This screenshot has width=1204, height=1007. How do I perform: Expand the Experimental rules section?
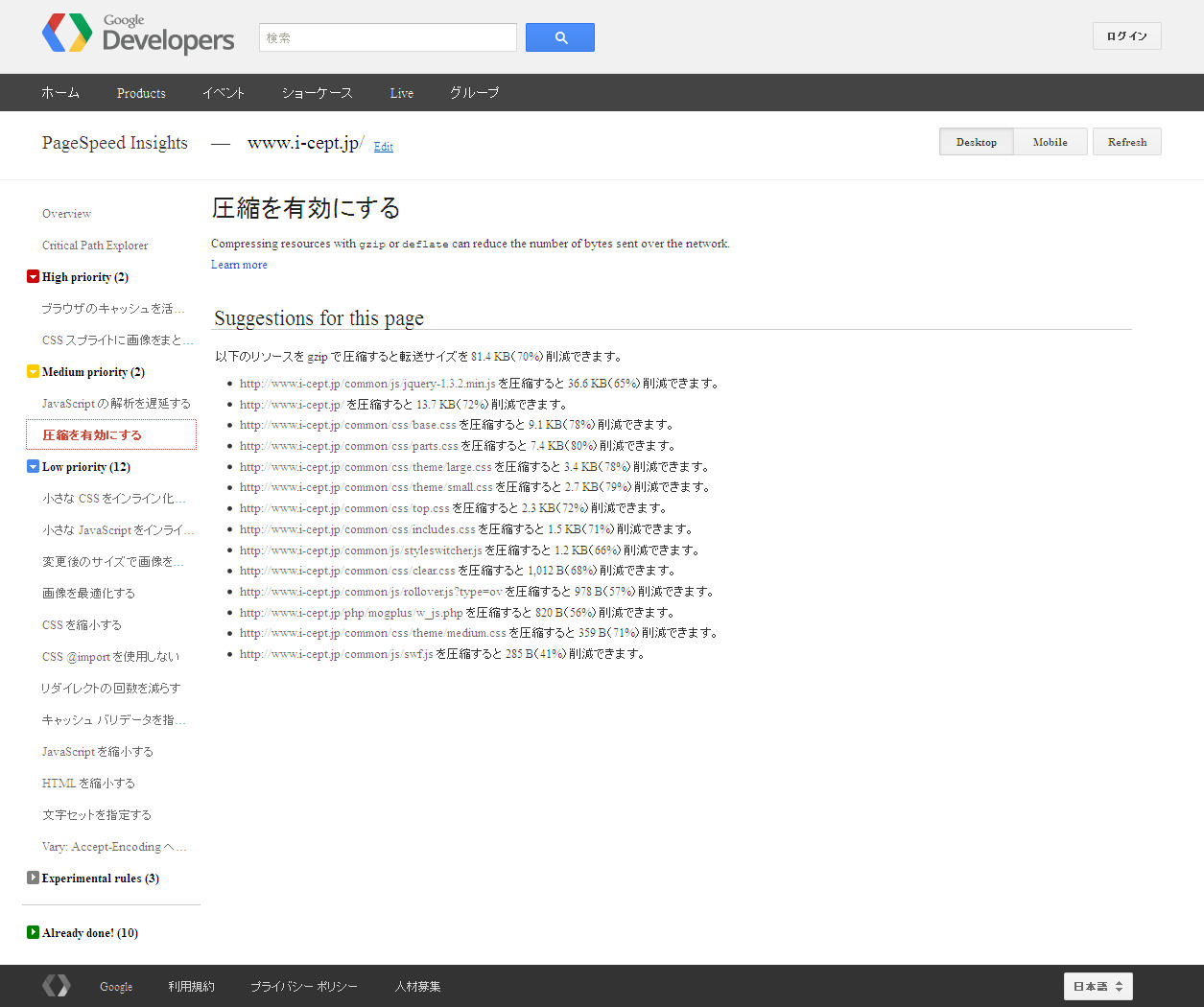33,878
